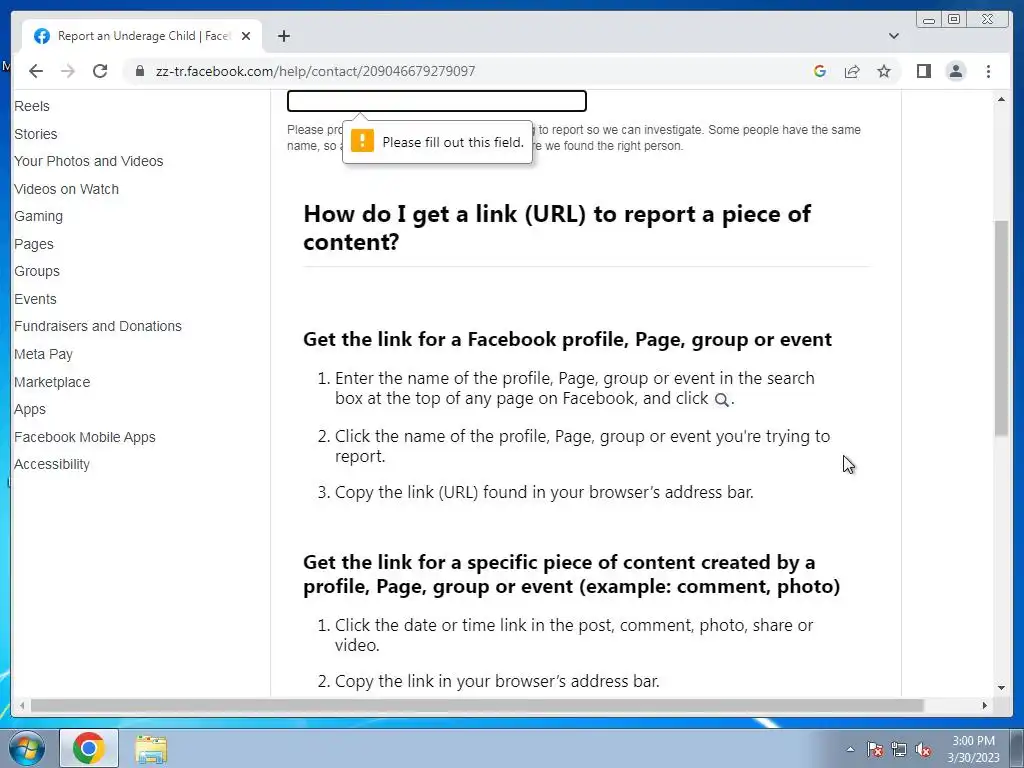The width and height of the screenshot is (1024, 768).
Task: Open the network tray icon
Action: point(899,749)
